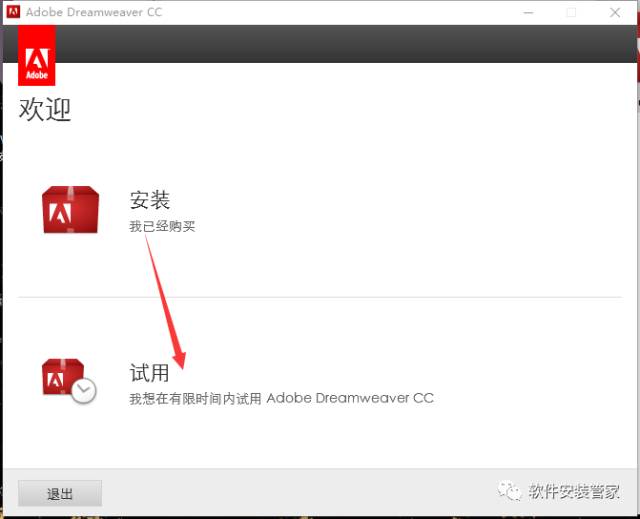Click the red Install box icon
This screenshot has width=640, height=519.
click(70, 210)
